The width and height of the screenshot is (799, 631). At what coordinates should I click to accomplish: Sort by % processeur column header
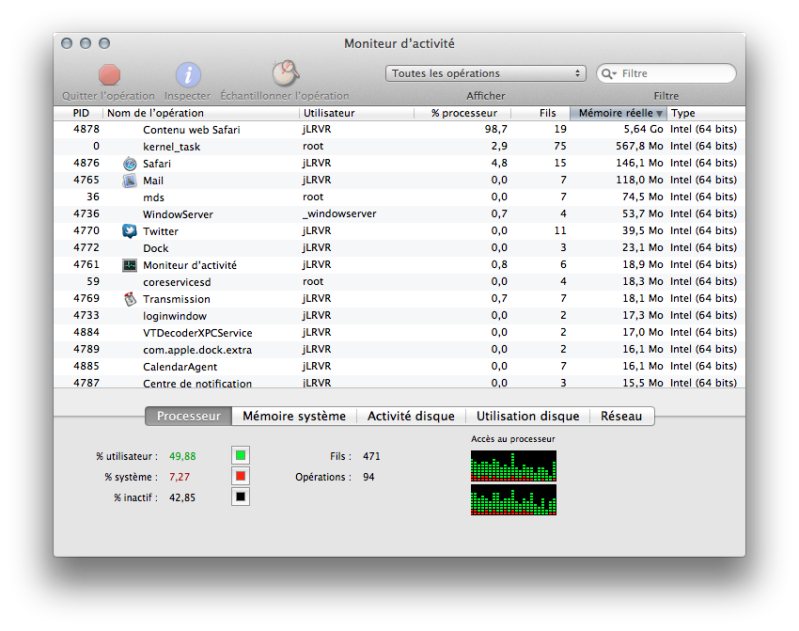[x=463, y=113]
